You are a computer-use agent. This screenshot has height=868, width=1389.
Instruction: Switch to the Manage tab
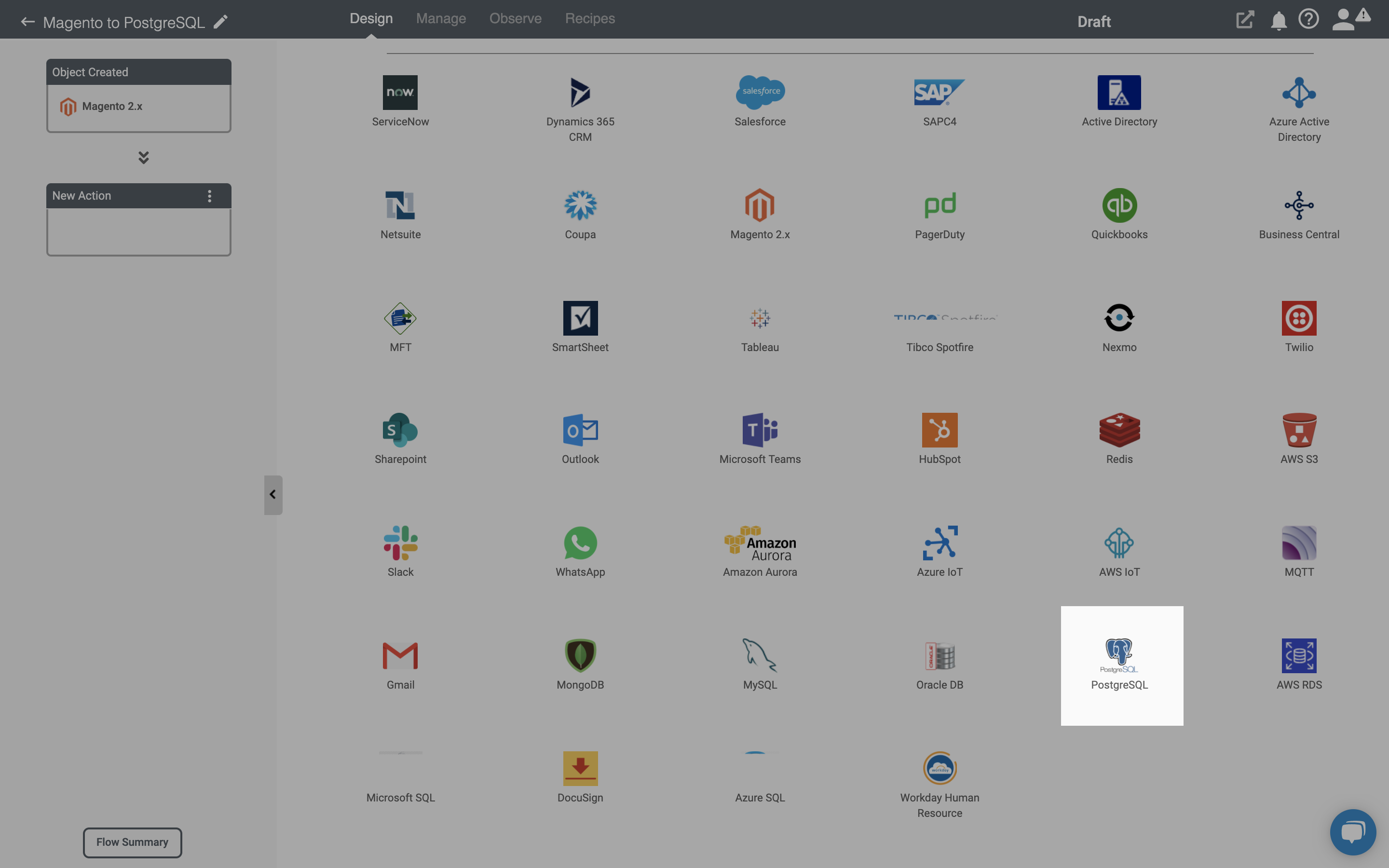point(441,19)
